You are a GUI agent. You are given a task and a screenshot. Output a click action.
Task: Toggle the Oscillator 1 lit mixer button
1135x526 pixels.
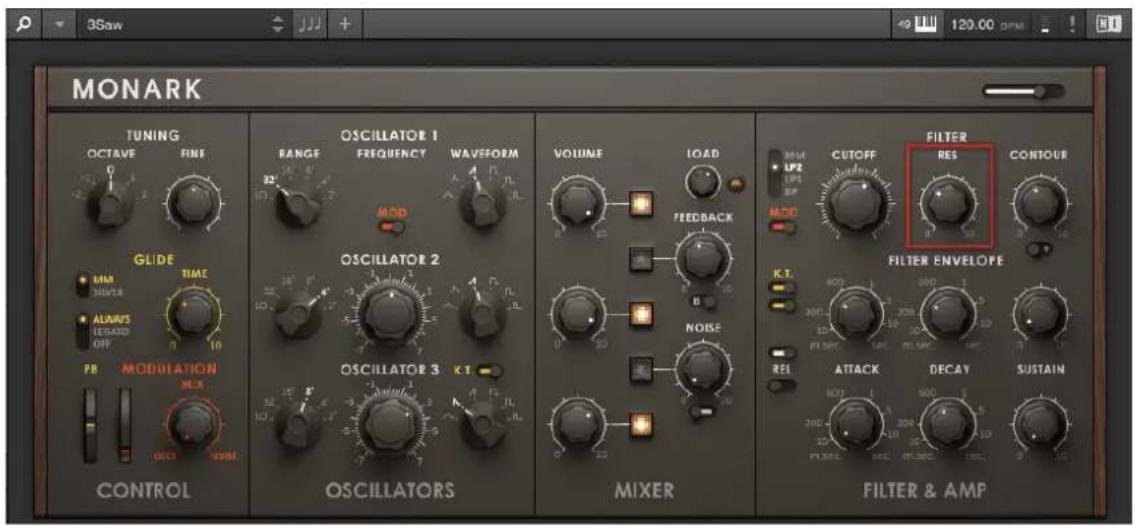tap(640, 205)
